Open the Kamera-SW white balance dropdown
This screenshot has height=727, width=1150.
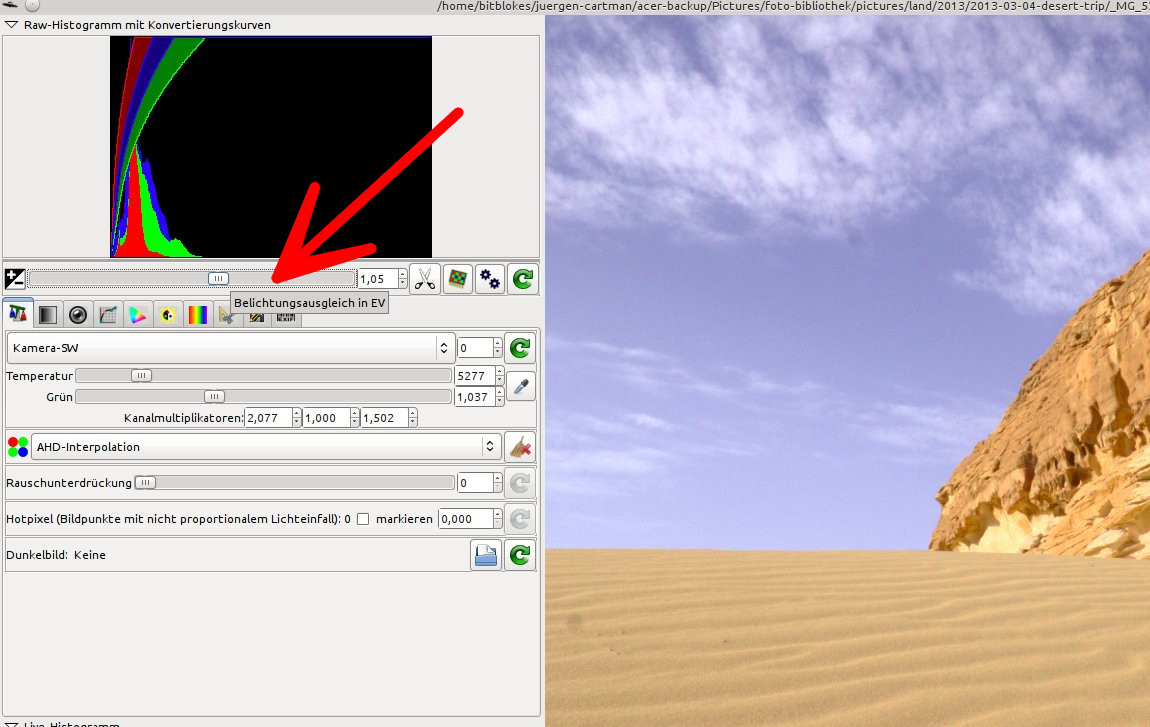[230, 348]
